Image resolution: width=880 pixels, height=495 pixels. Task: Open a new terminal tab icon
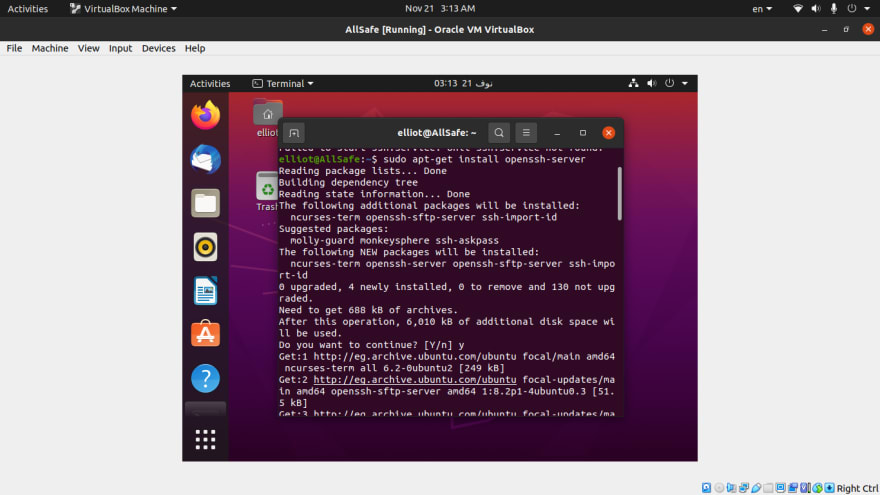point(294,133)
